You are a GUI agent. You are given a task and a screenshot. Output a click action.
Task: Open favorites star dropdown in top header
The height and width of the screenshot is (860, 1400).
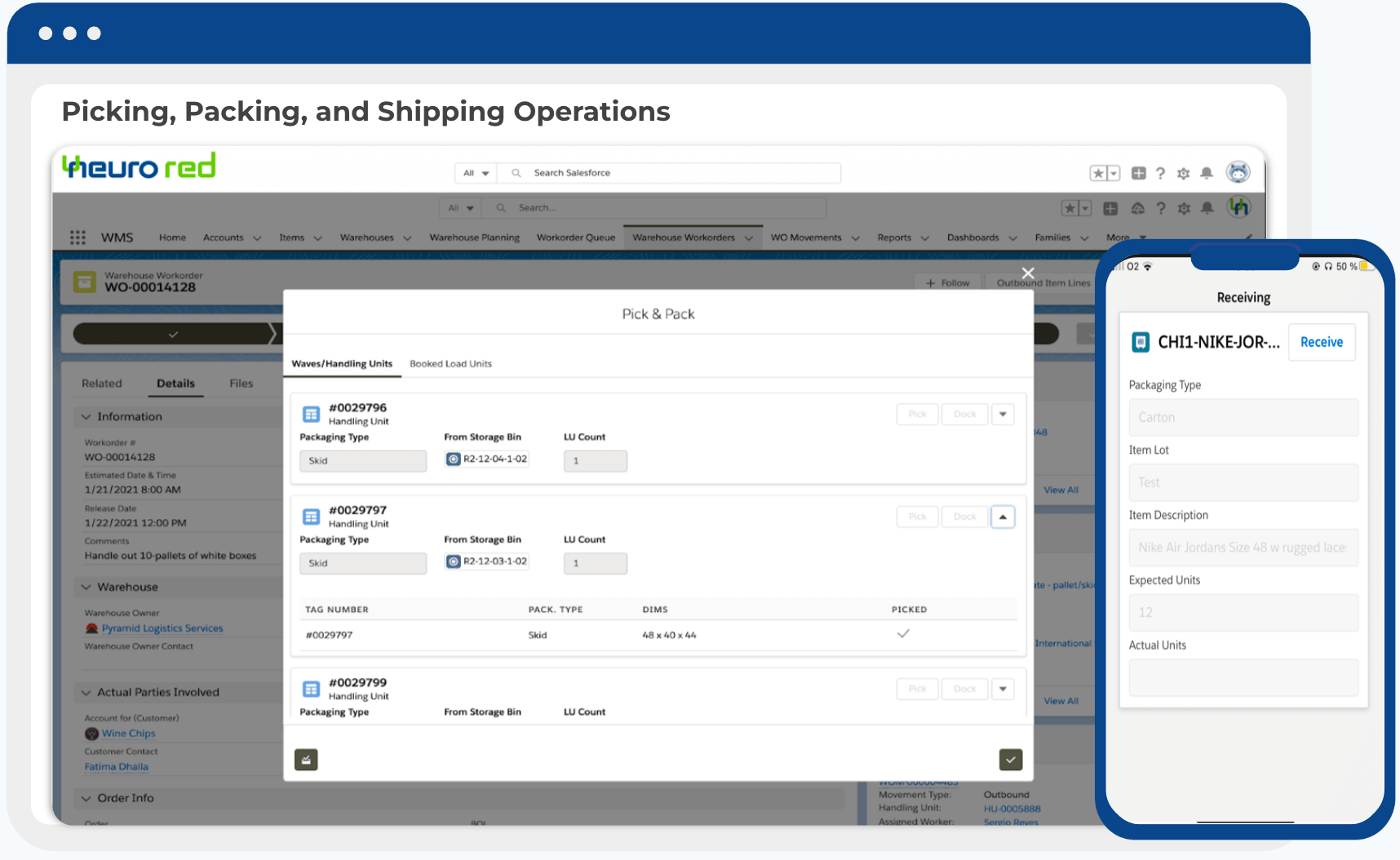1105,173
